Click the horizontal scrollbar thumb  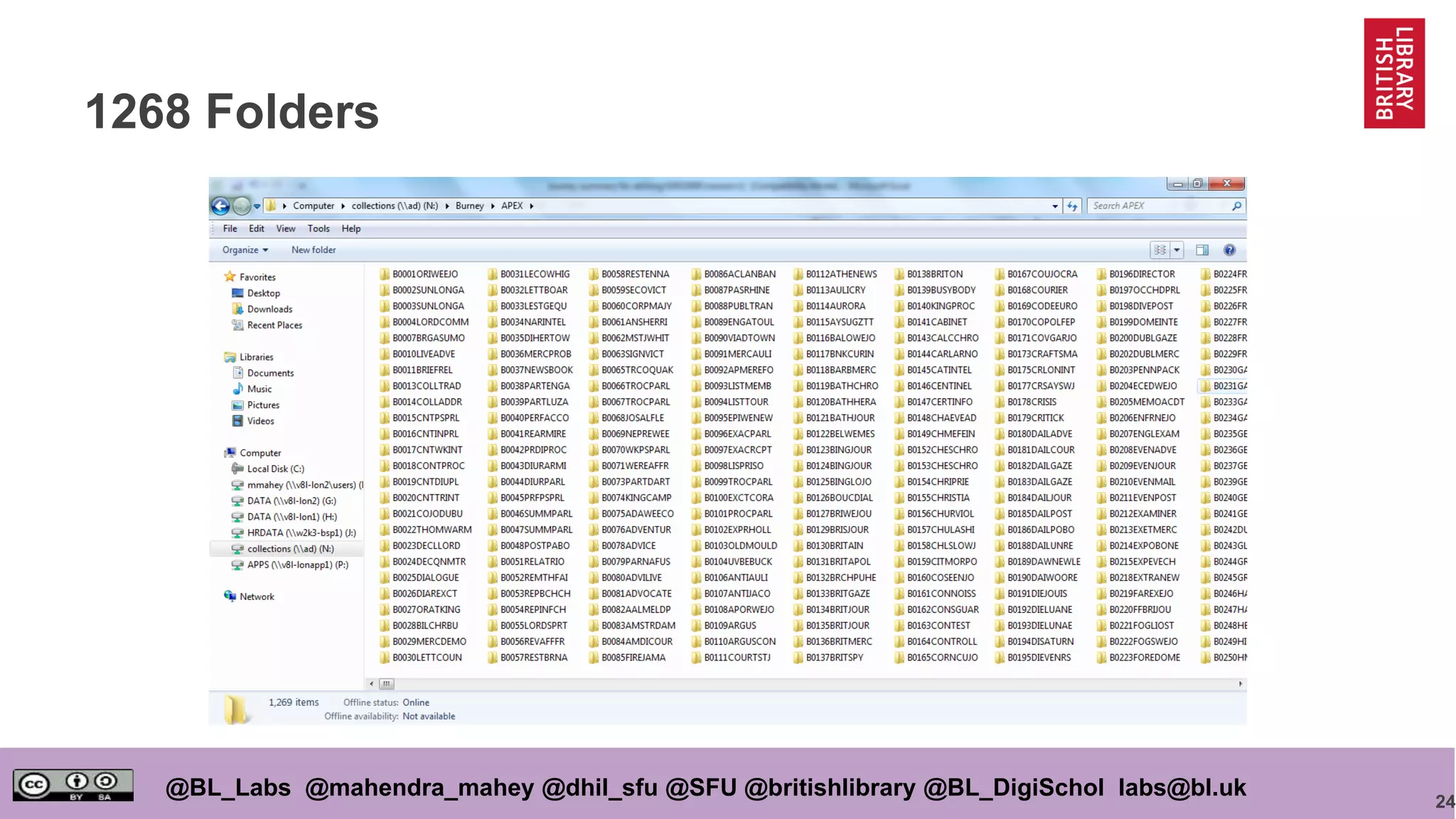(x=386, y=684)
